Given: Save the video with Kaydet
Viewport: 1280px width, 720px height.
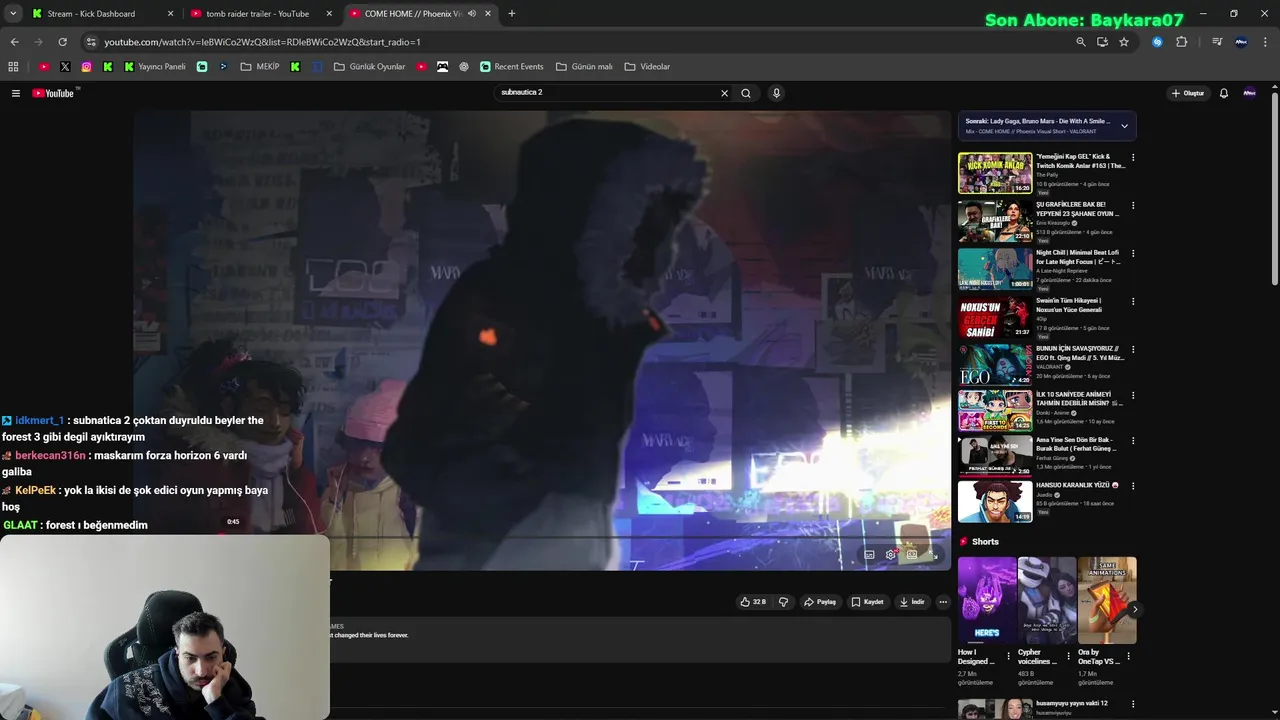Looking at the screenshot, I should coord(868,602).
